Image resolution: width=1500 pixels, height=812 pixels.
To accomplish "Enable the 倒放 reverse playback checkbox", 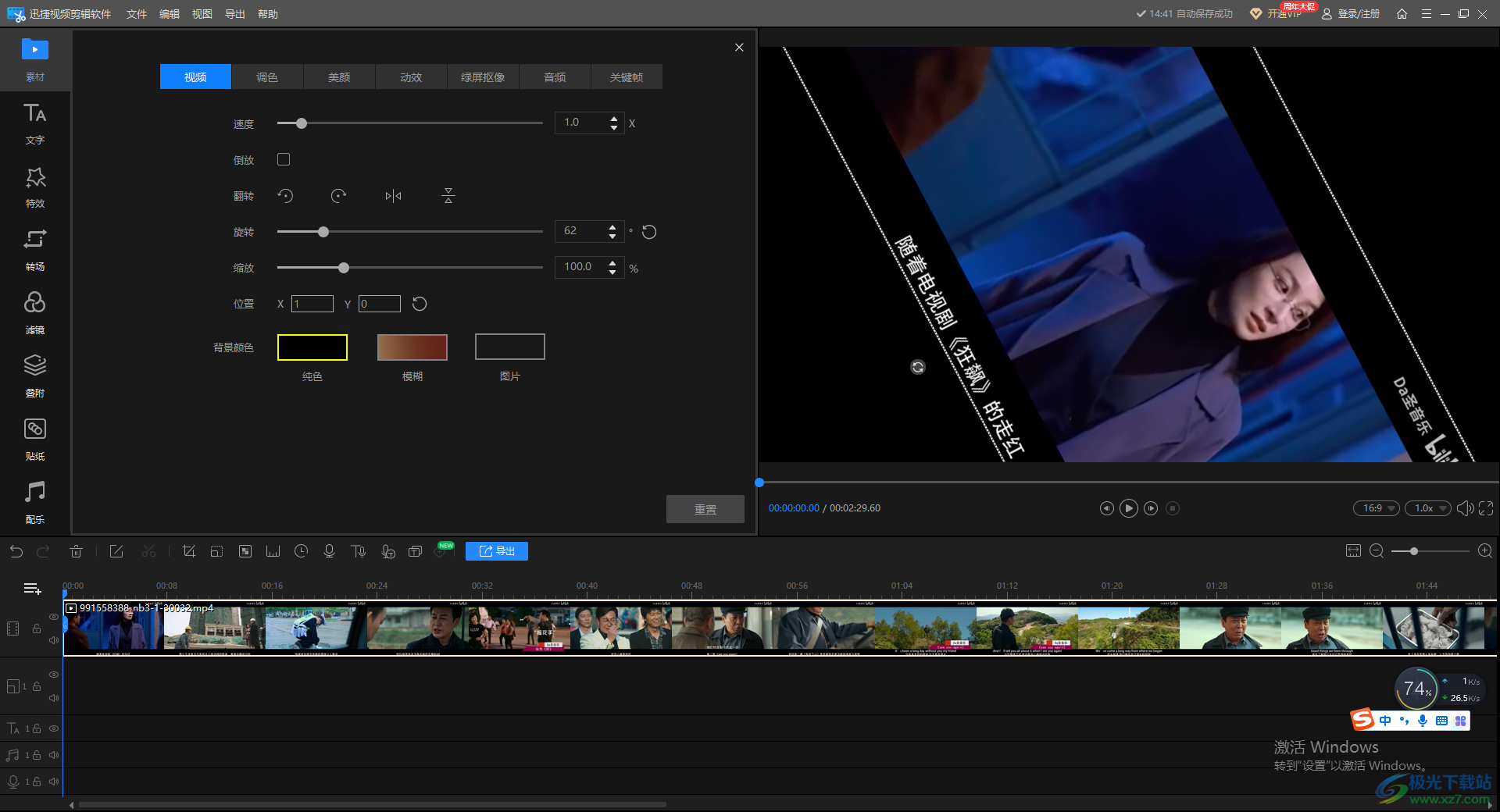I will (284, 159).
